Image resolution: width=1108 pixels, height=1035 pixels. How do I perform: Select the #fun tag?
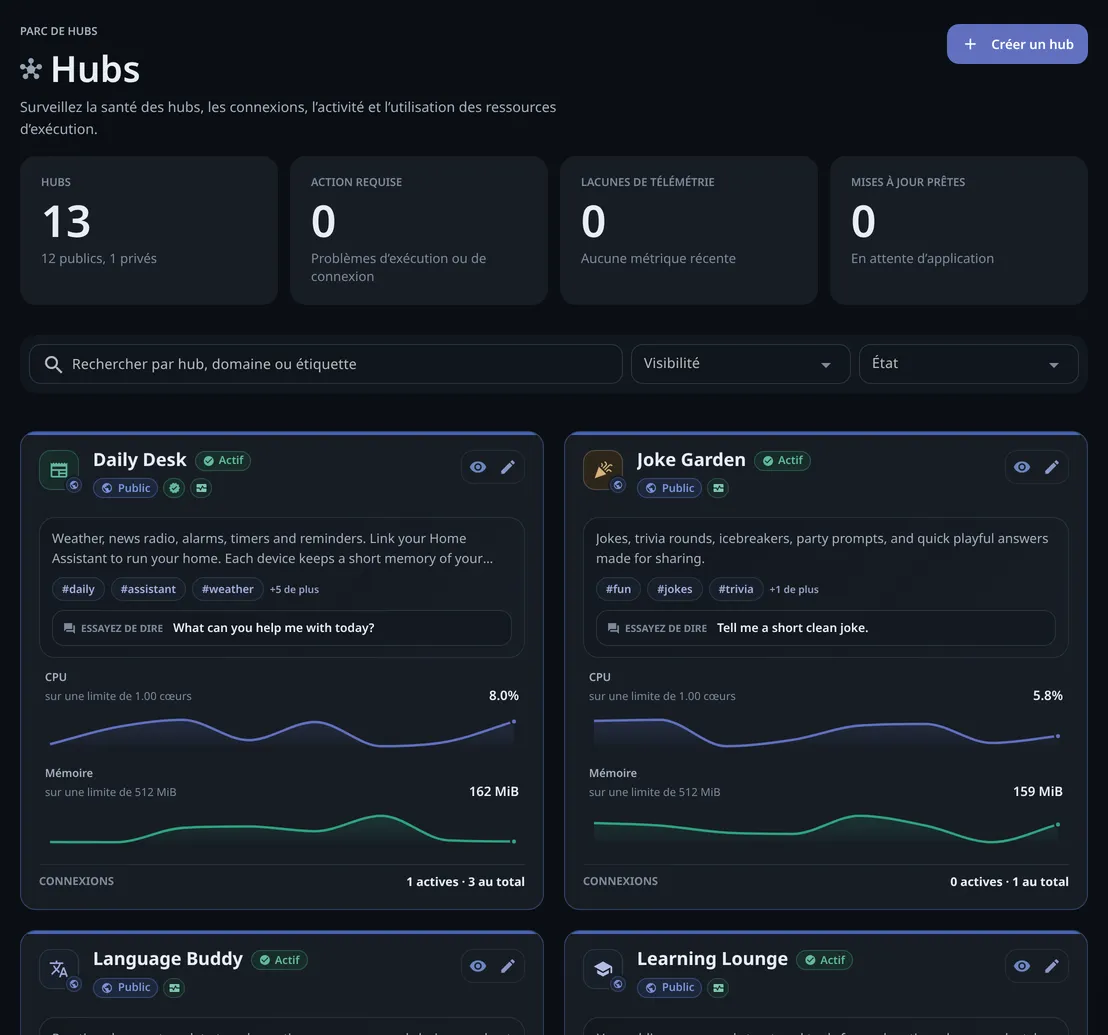pos(618,589)
